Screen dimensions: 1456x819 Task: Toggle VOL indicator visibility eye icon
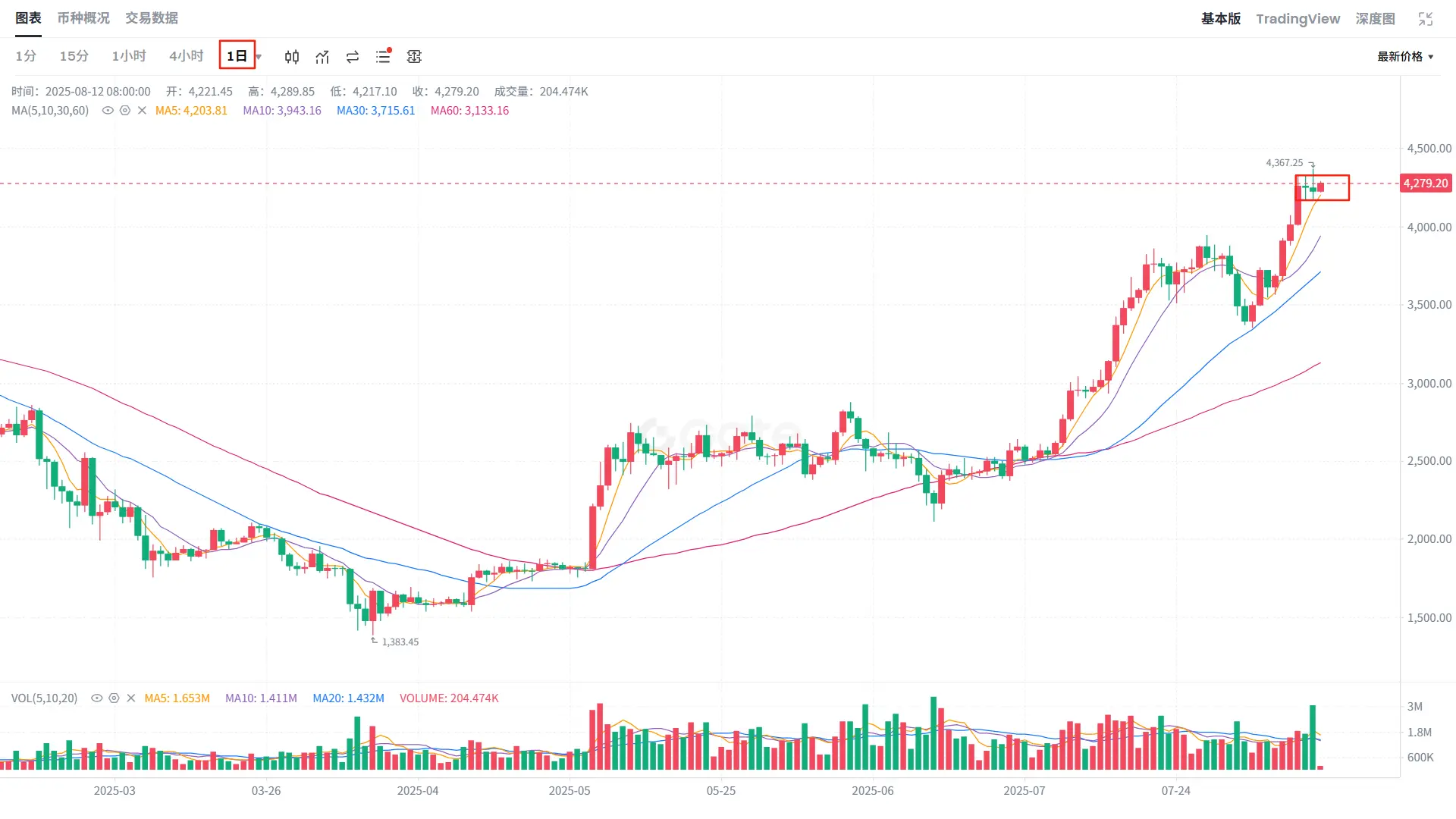pyautogui.click(x=96, y=698)
